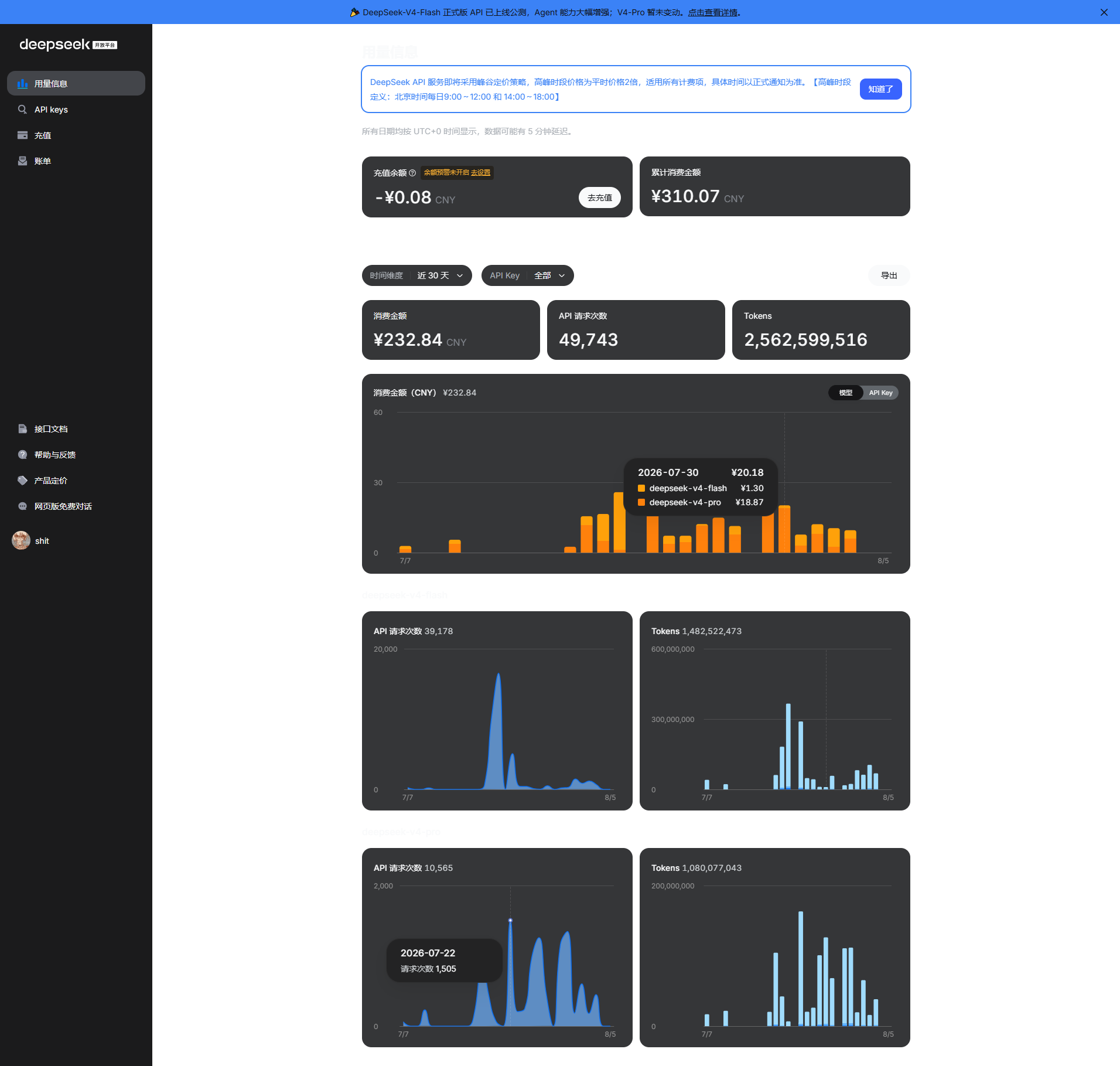Click the 去充值 button
The height and width of the screenshot is (1066, 1120).
coord(600,197)
